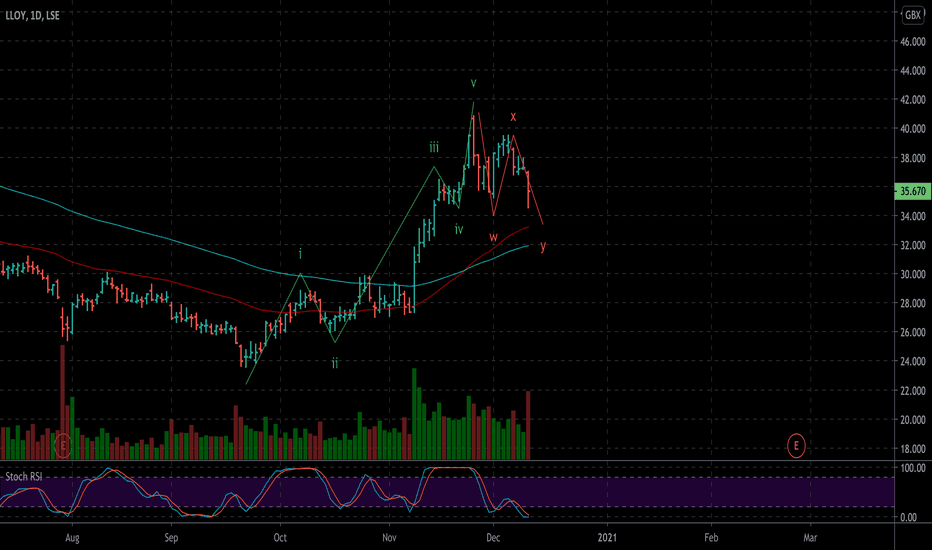Select the green wave label i
The width and height of the screenshot is (932, 550).
point(300,254)
